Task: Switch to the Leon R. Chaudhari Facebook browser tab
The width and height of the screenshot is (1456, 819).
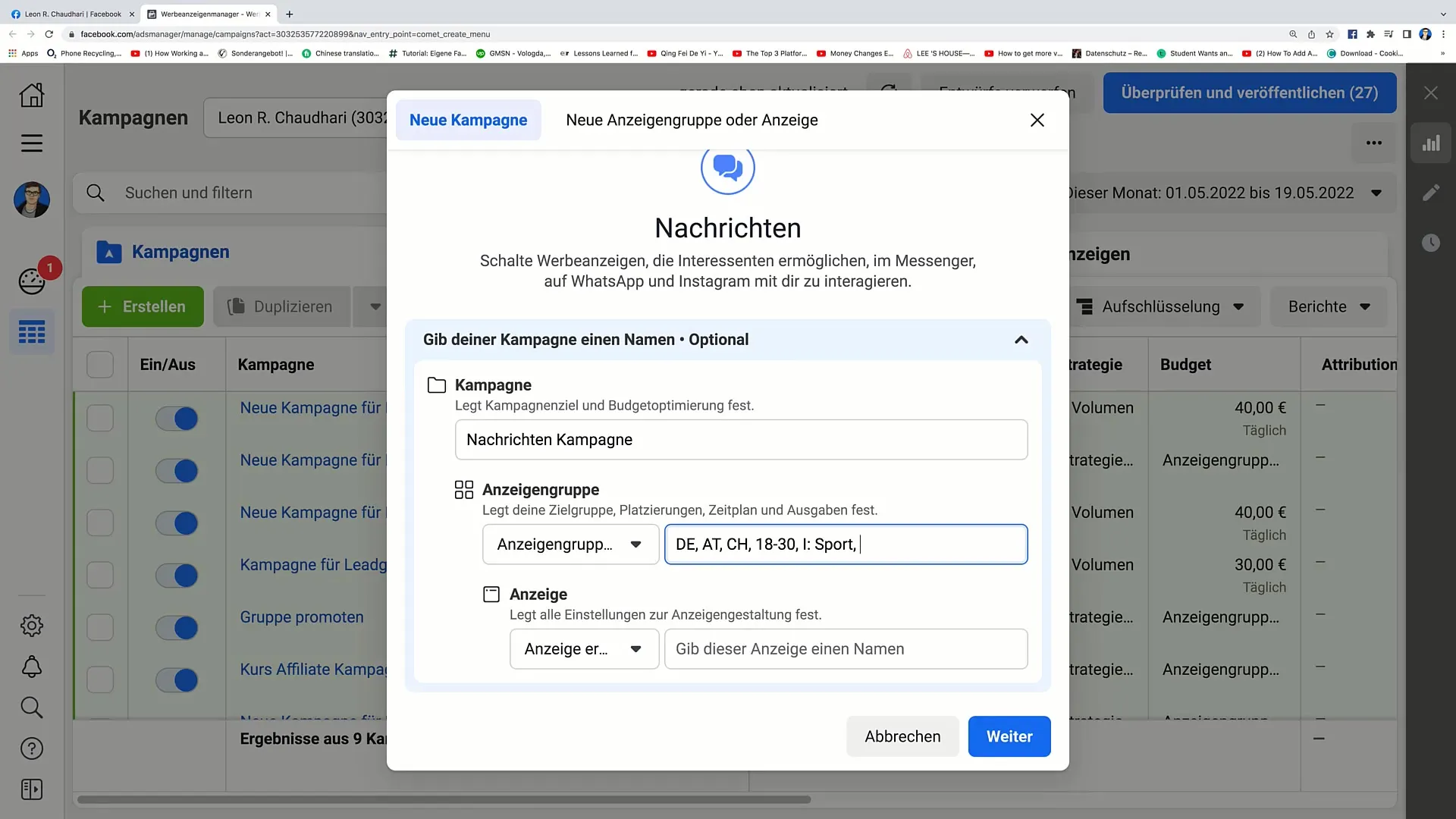Action: click(x=71, y=14)
